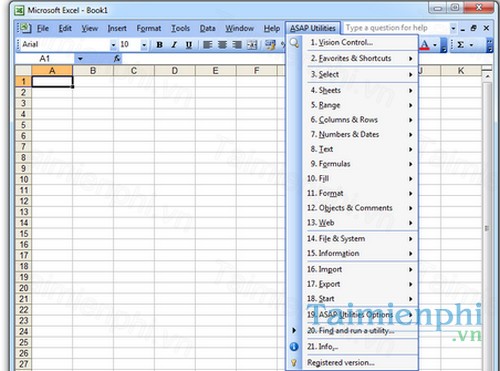
Task: Open the help question box dropdown arrow
Action: 453,28
